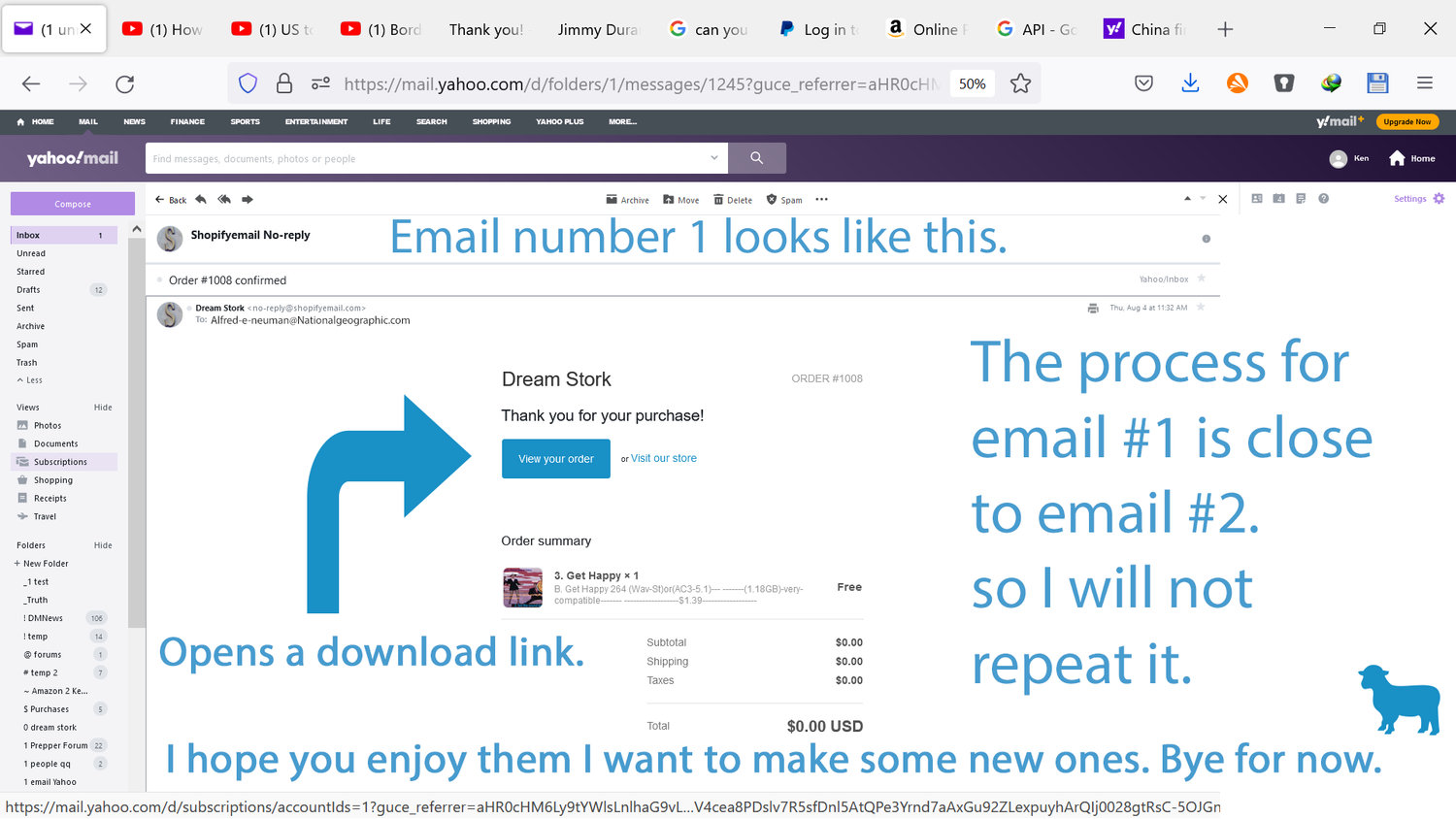Print the email using printer icon
The width and height of the screenshot is (1456, 819).
tap(1093, 308)
